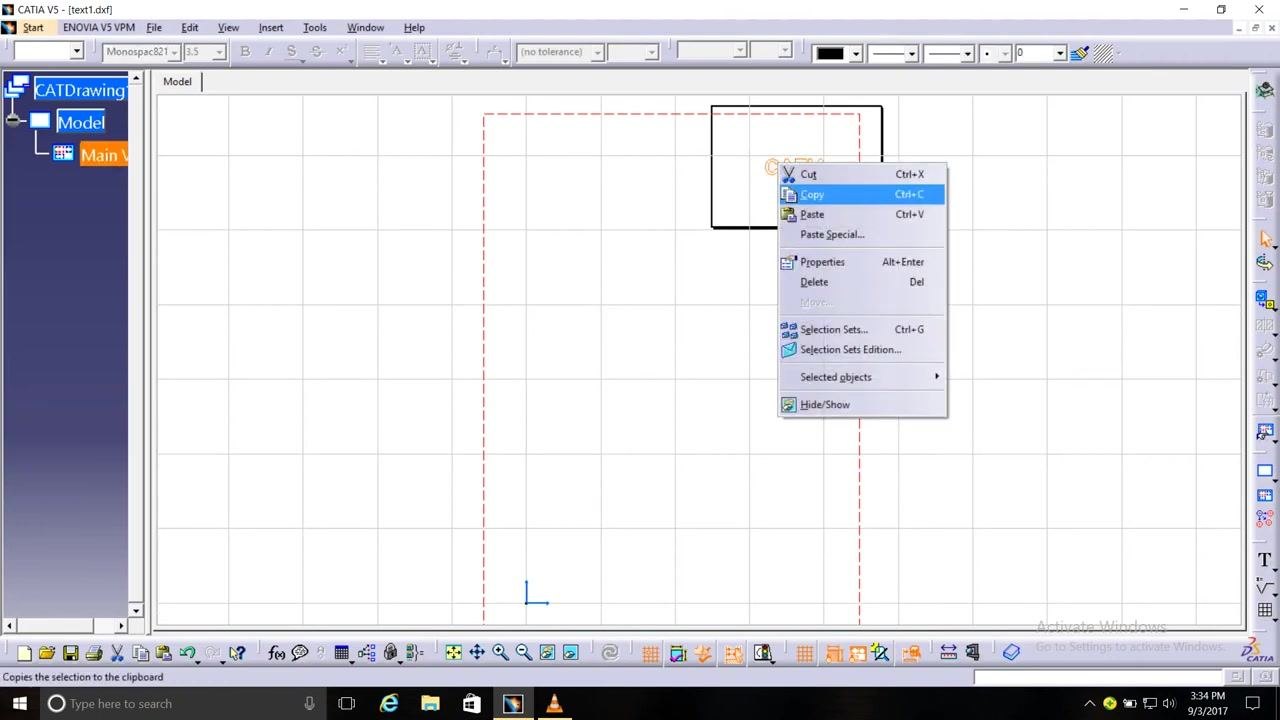Open the Tools menu
The height and width of the screenshot is (720, 1280).
[x=314, y=27]
